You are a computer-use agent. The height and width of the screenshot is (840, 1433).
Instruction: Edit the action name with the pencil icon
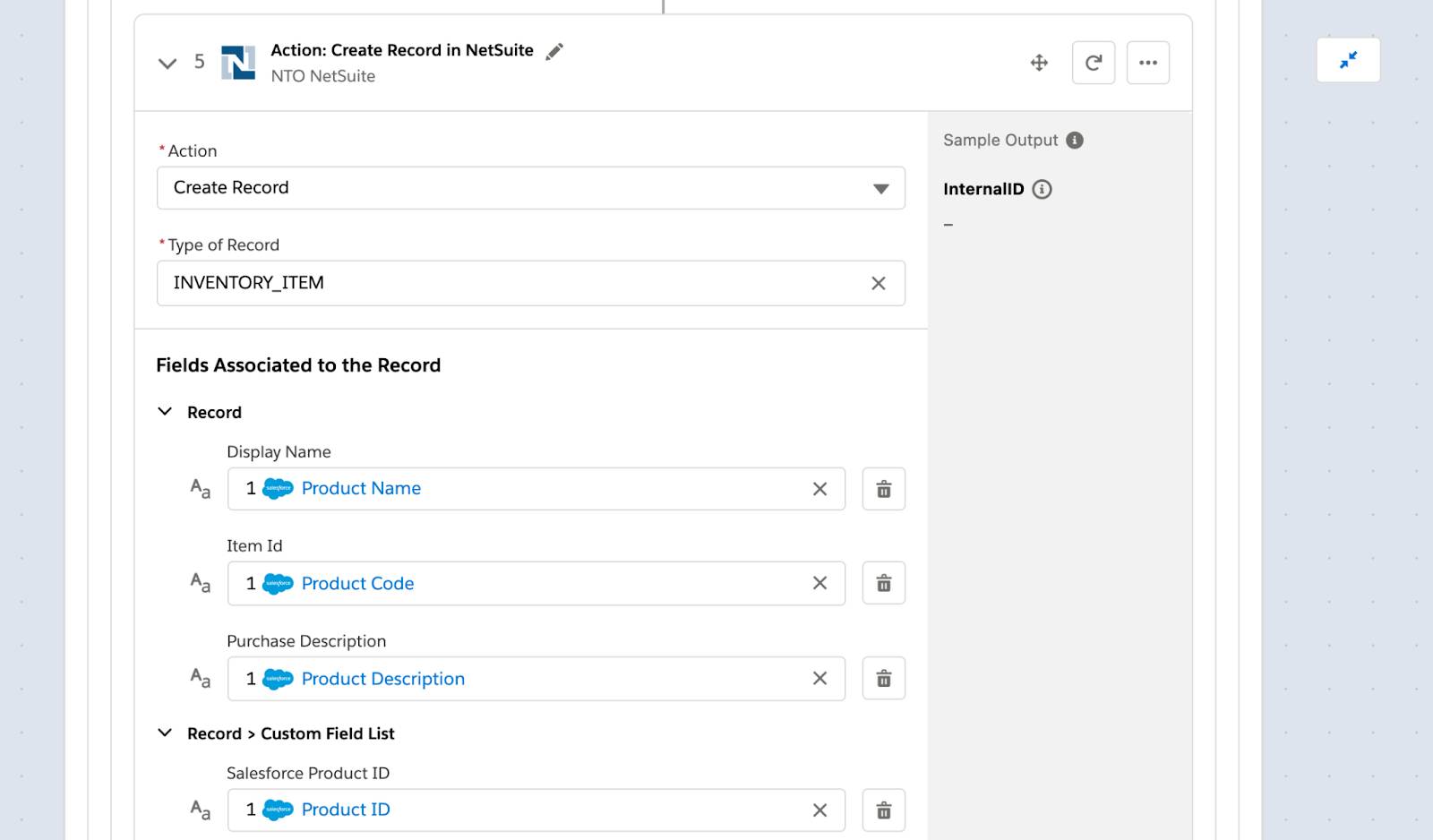point(554,52)
